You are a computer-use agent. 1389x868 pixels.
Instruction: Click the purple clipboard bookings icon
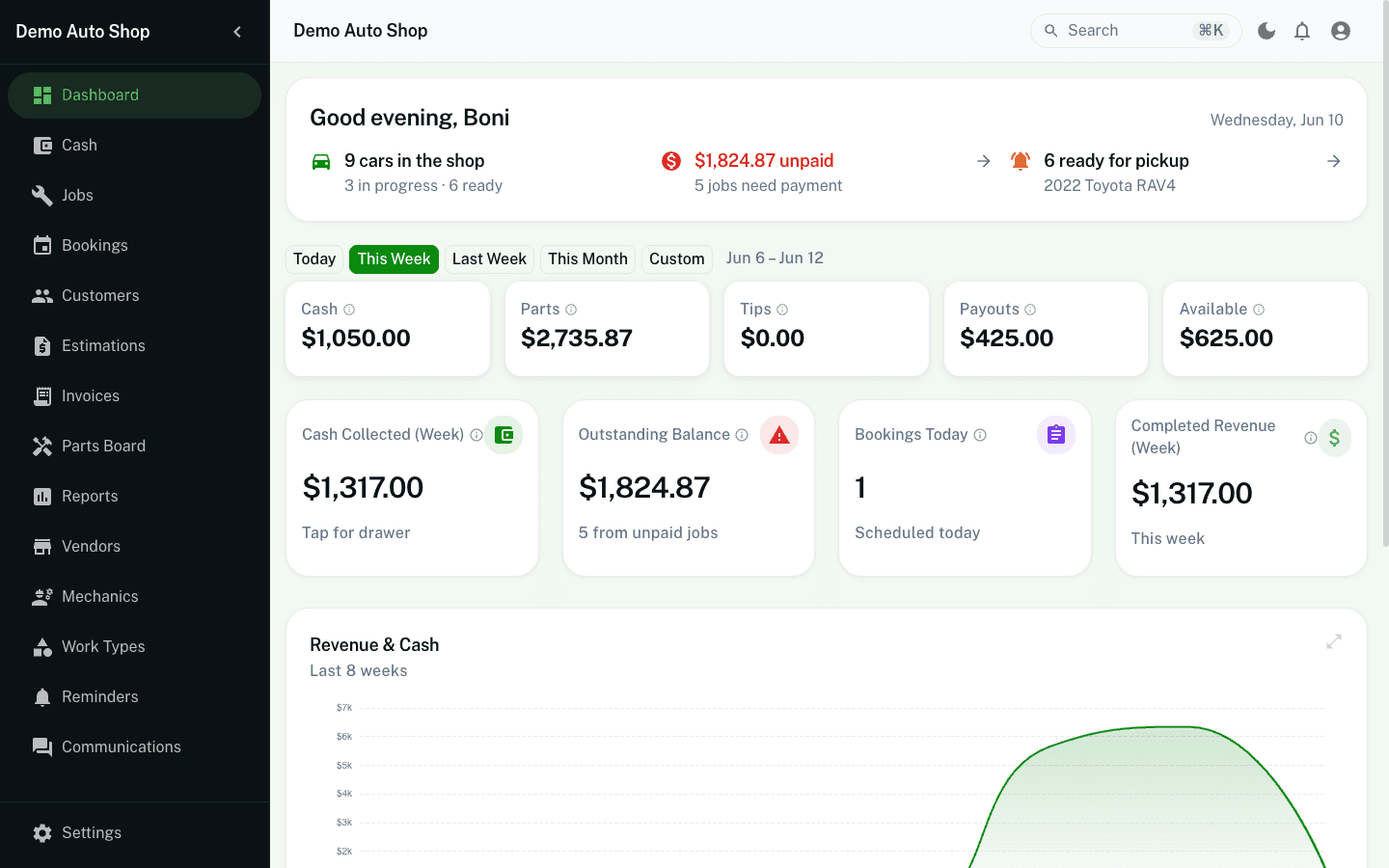[x=1056, y=435]
